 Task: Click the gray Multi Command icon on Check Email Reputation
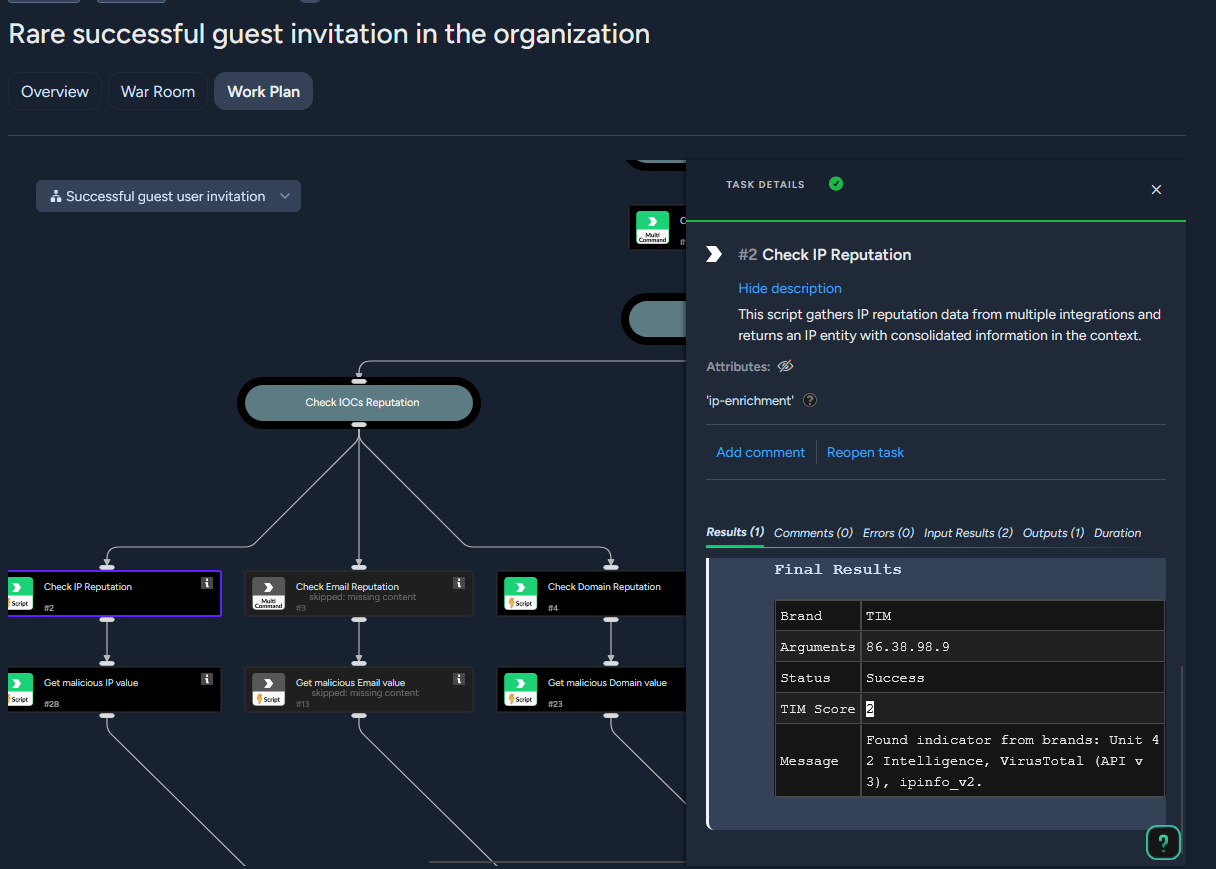tap(268, 593)
